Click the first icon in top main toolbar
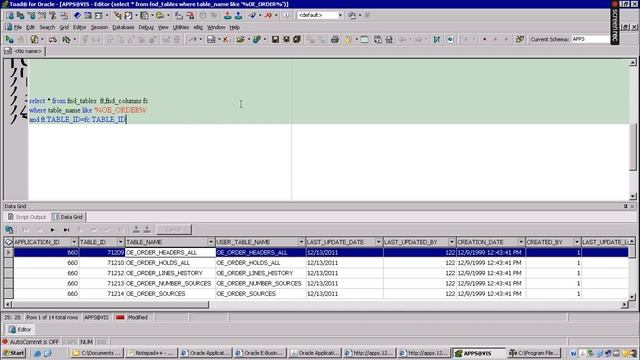The image size is (640, 360). tap(10, 16)
